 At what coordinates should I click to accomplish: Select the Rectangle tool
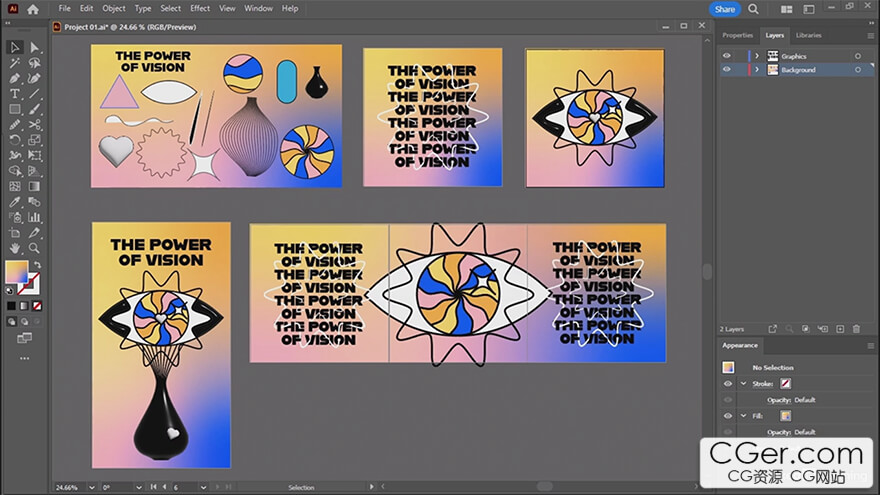[x=15, y=109]
